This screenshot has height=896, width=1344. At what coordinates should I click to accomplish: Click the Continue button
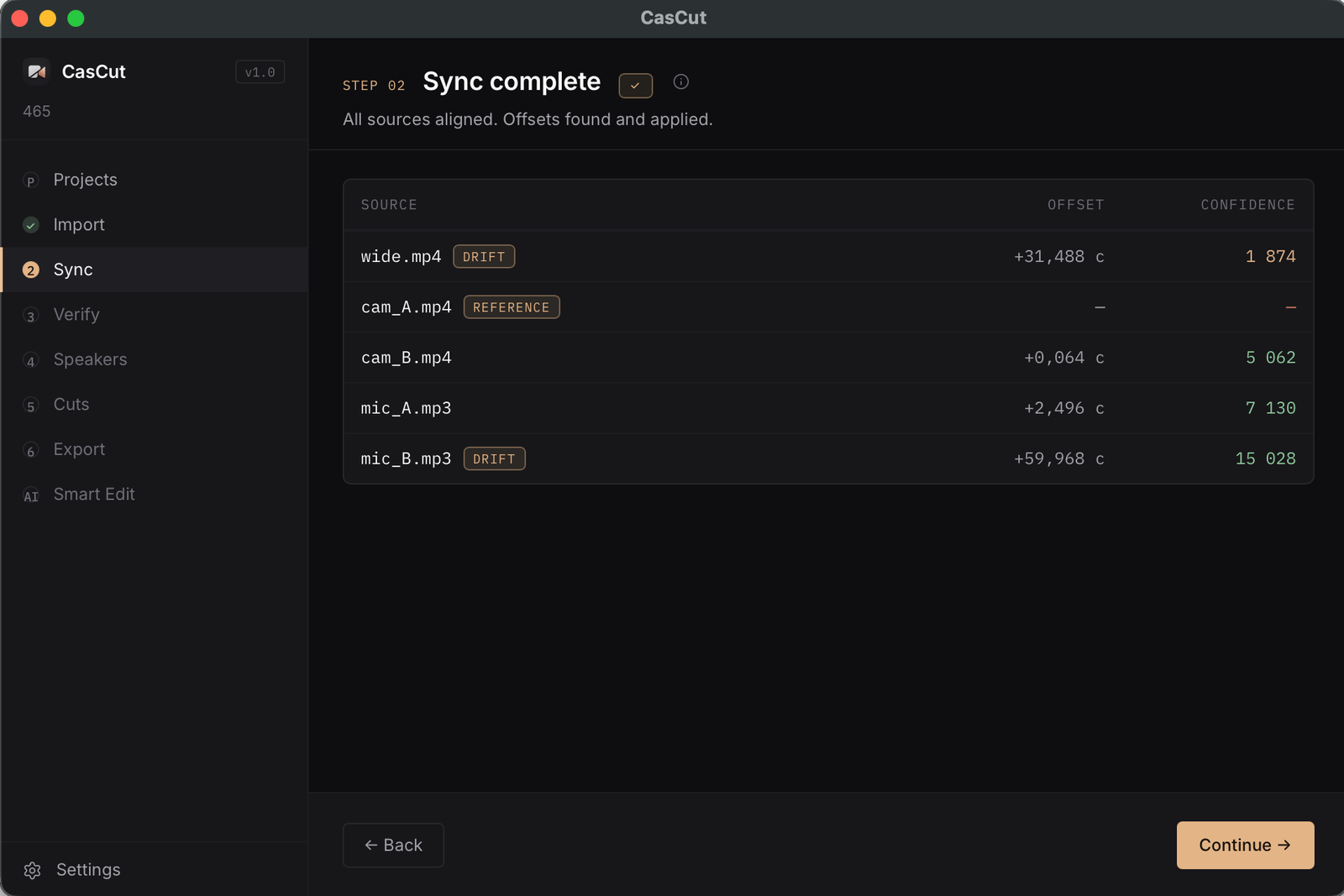tap(1245, 845)
